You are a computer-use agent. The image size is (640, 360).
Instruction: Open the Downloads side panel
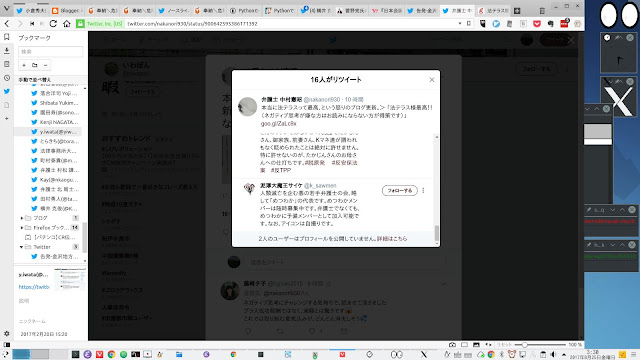pyautogui.click(x=7, y=51)
